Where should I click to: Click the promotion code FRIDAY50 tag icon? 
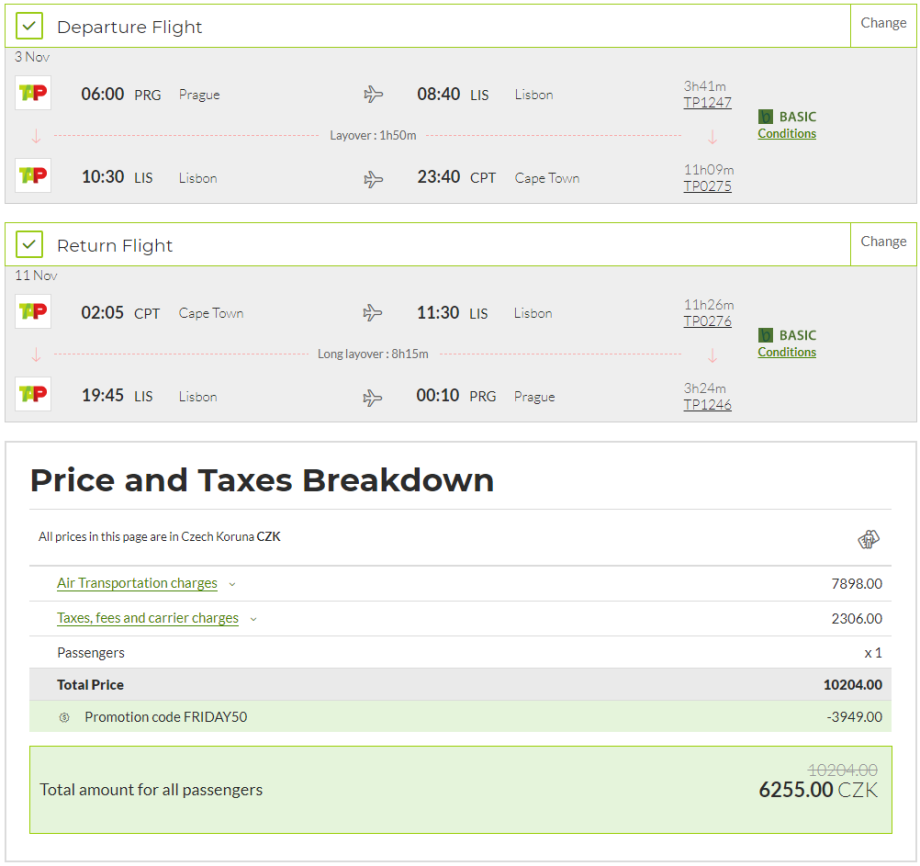[x=65, y=717]
